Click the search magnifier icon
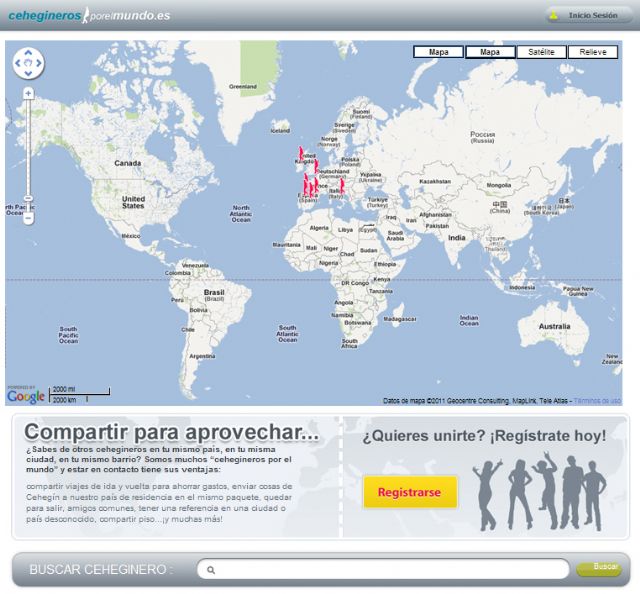 click(211, 570)
